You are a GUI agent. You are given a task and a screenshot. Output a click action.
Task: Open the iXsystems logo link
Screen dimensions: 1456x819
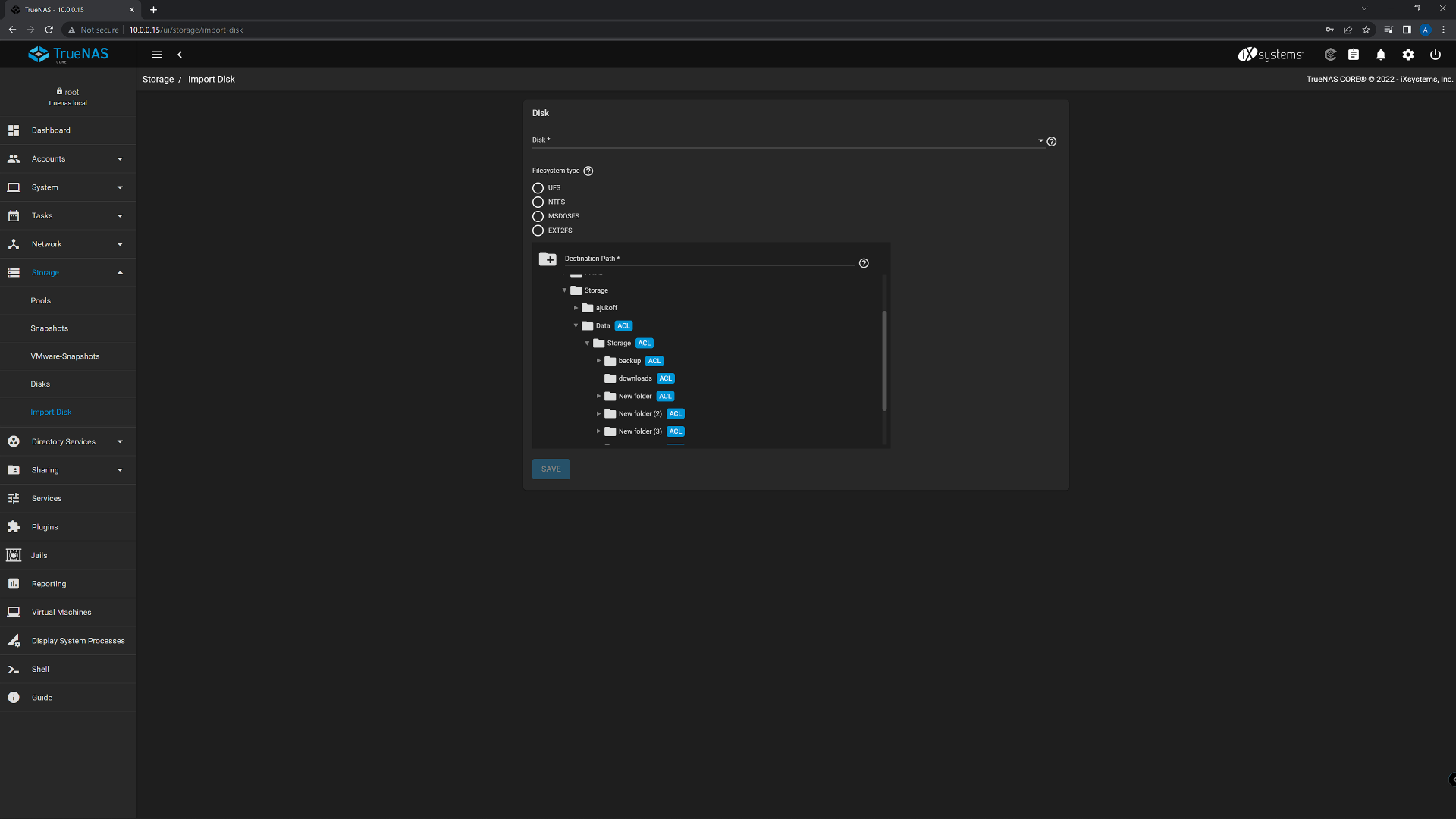click(x=1269, y=55)
